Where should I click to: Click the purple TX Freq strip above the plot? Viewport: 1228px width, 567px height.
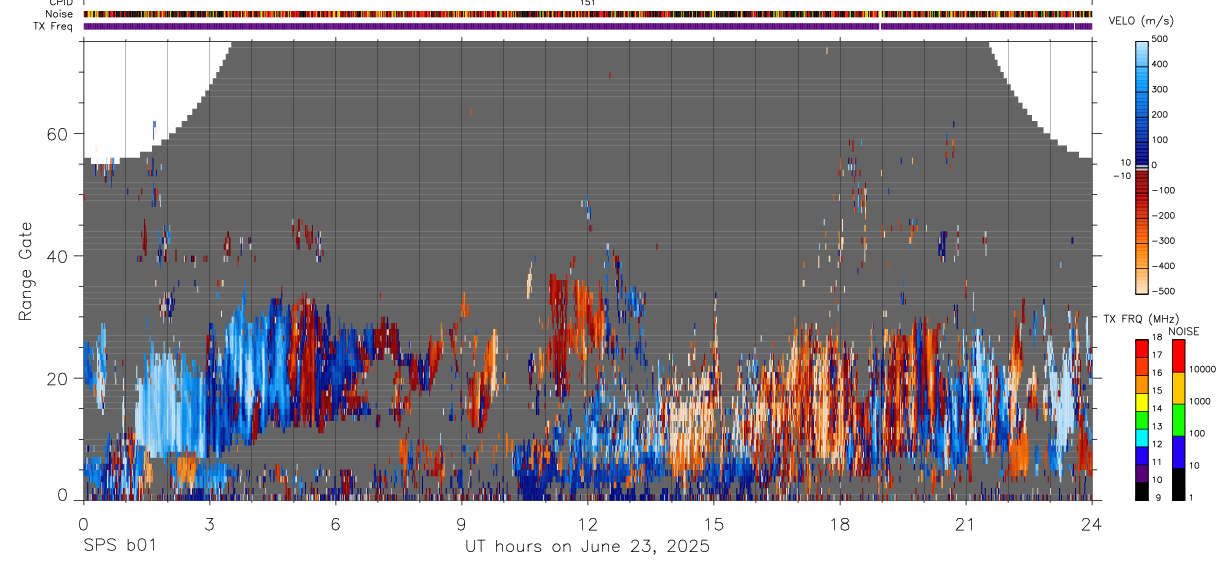588,26
